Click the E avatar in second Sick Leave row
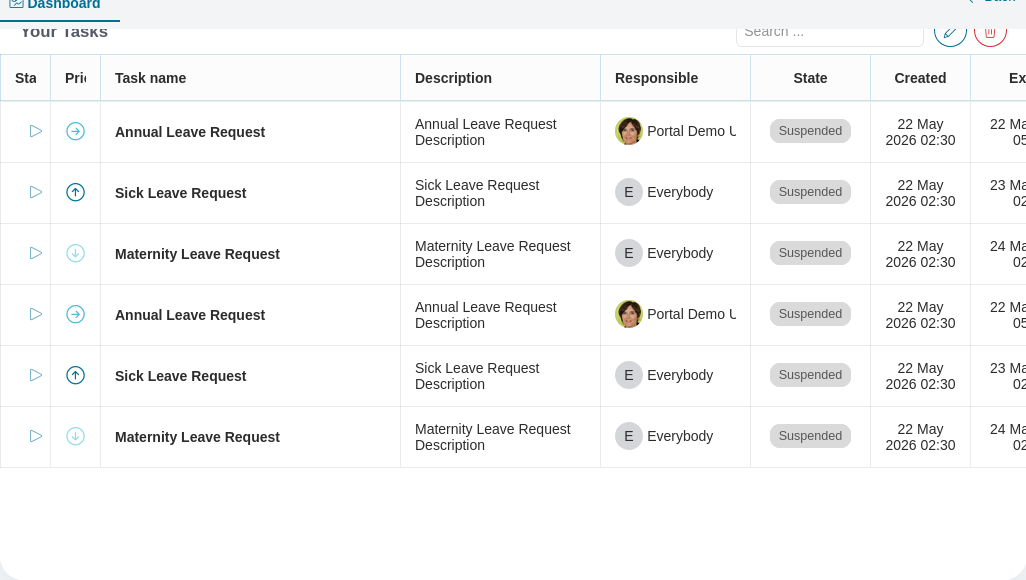1026x580 pixels. coord(628,375)
